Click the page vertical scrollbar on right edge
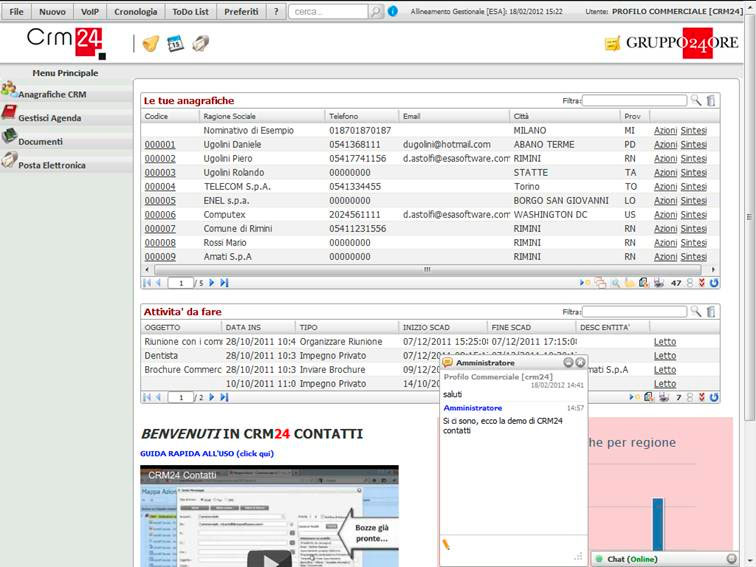Screen dimensions: 756x567 [749, 217]
